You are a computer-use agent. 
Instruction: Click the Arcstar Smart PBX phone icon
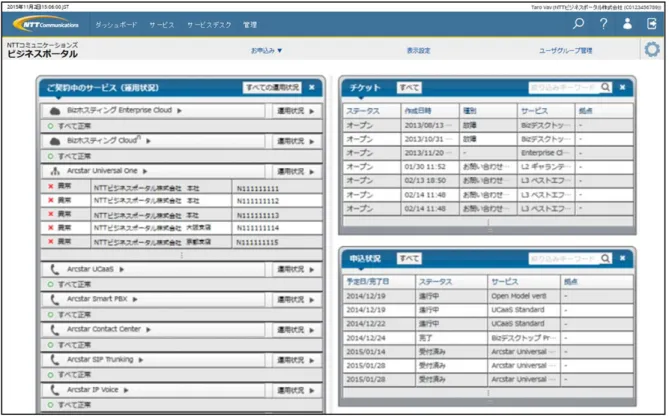tap(55, 300)
